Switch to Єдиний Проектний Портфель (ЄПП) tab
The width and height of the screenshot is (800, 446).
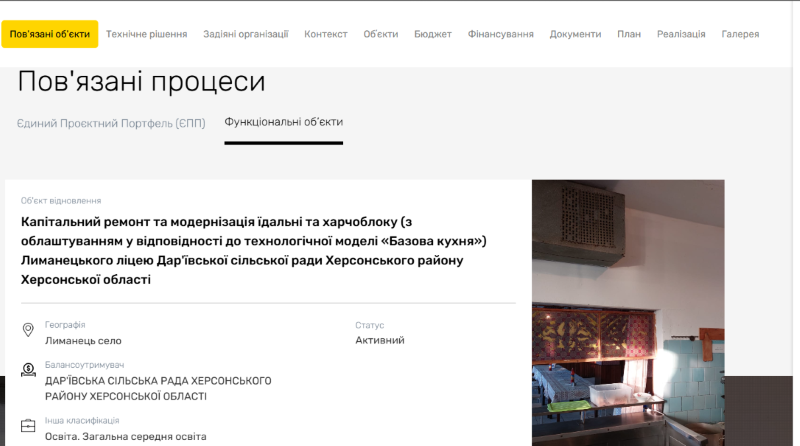click(111, 122)
